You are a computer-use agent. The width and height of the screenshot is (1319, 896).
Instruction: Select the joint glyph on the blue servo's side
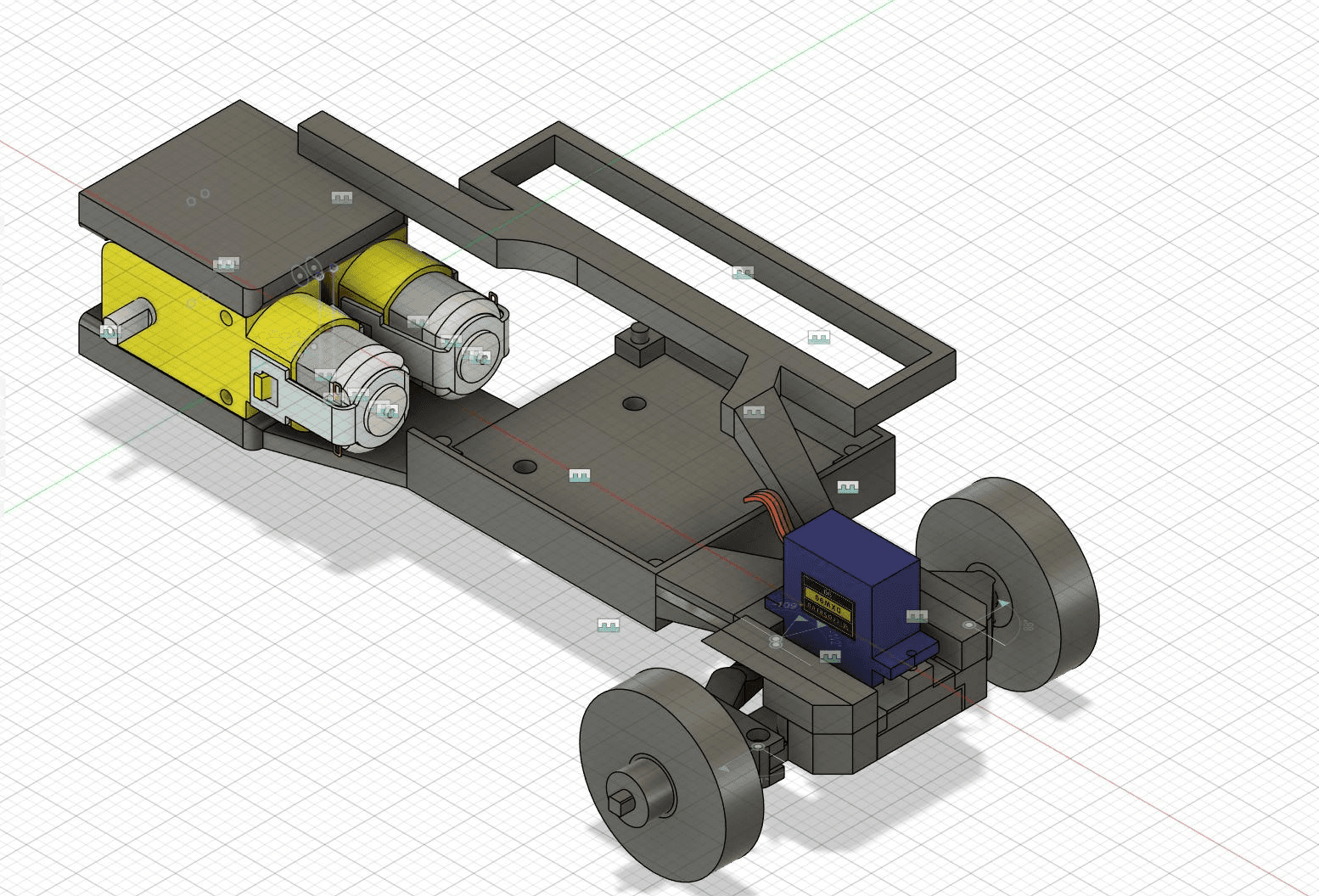917,616
